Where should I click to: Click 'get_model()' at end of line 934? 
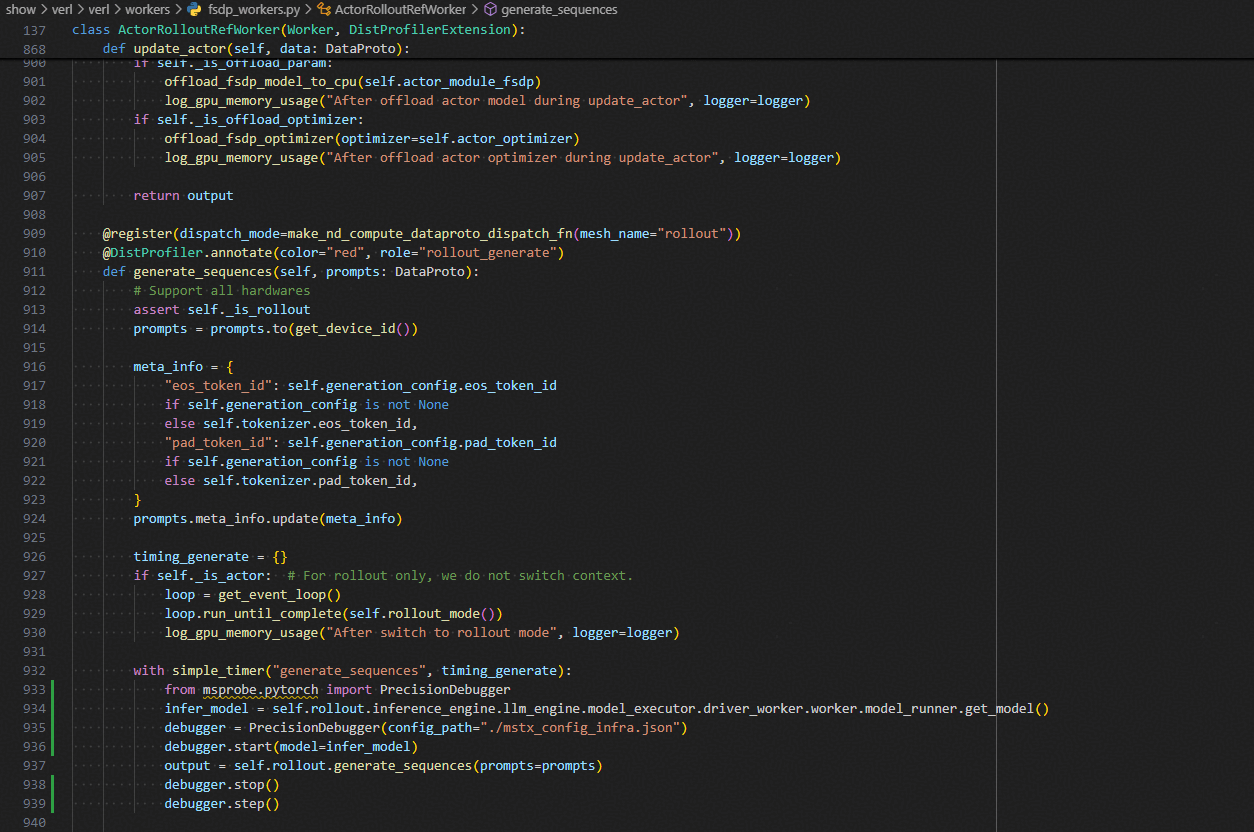[1006, 709]
